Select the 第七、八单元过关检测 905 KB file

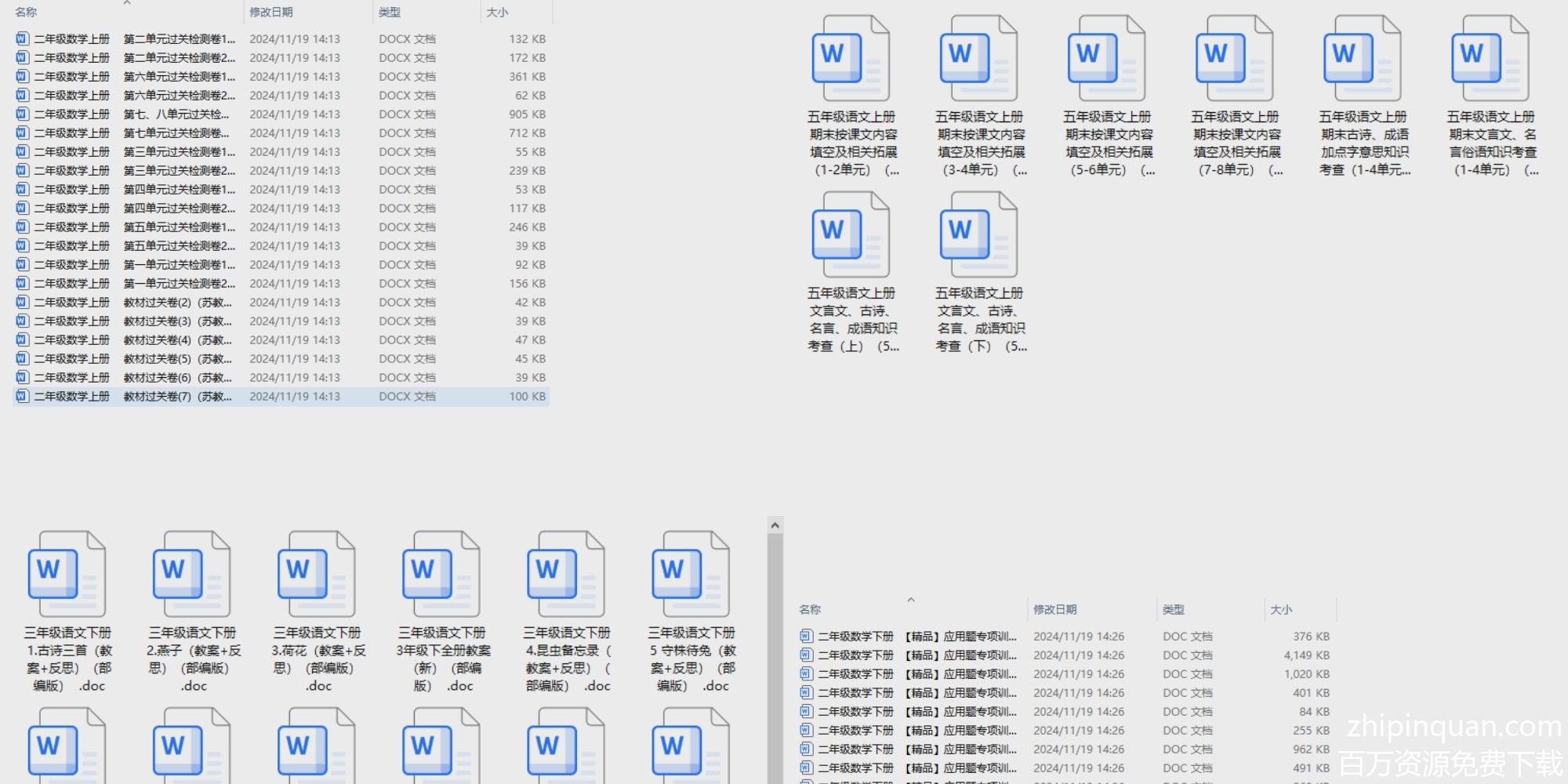(177, 114)
